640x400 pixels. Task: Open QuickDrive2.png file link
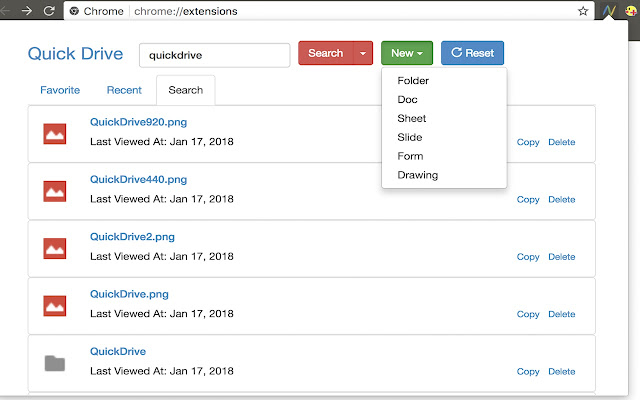pos(132,237)
